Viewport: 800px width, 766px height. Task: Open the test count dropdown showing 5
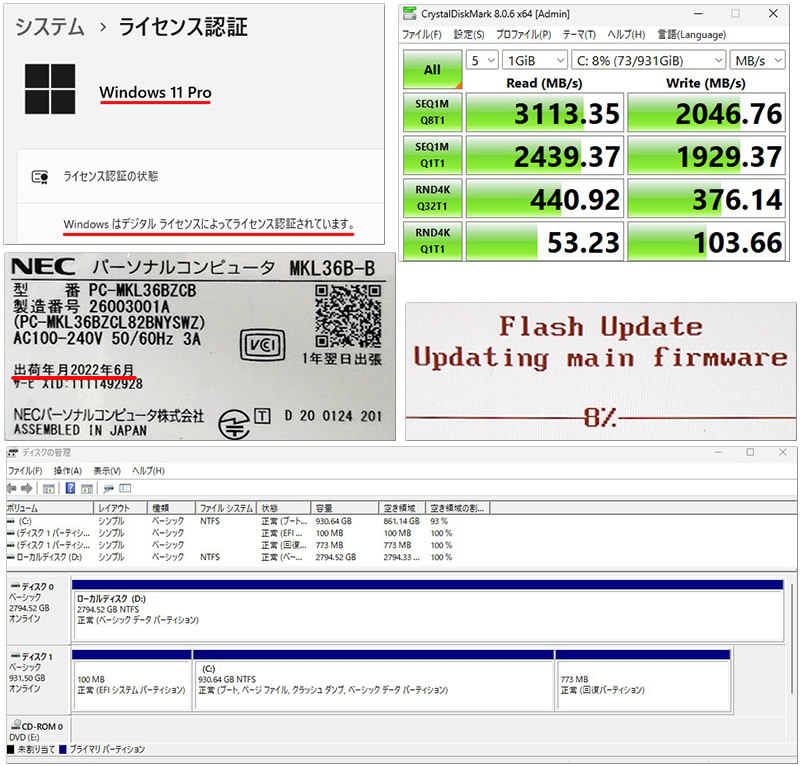click(482, 61)
